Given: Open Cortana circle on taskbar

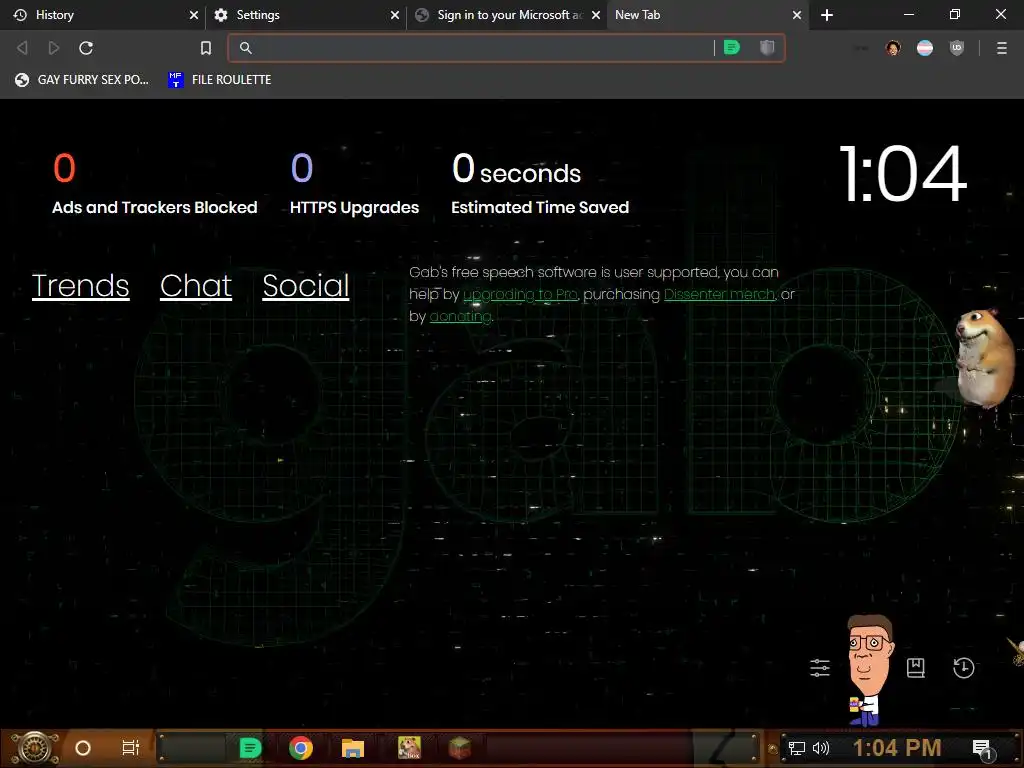Looking at the screenshot, I should click(x=83, y=748).
